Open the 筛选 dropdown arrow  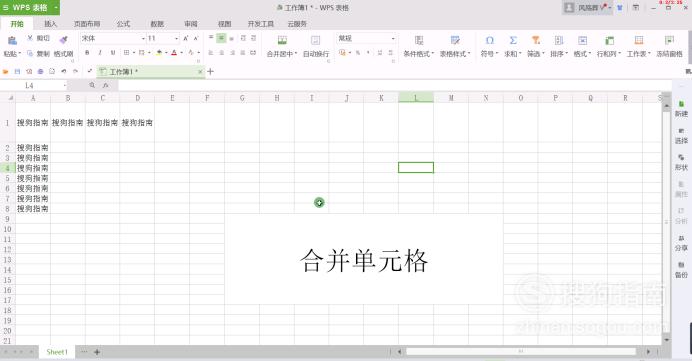(543, 54)
